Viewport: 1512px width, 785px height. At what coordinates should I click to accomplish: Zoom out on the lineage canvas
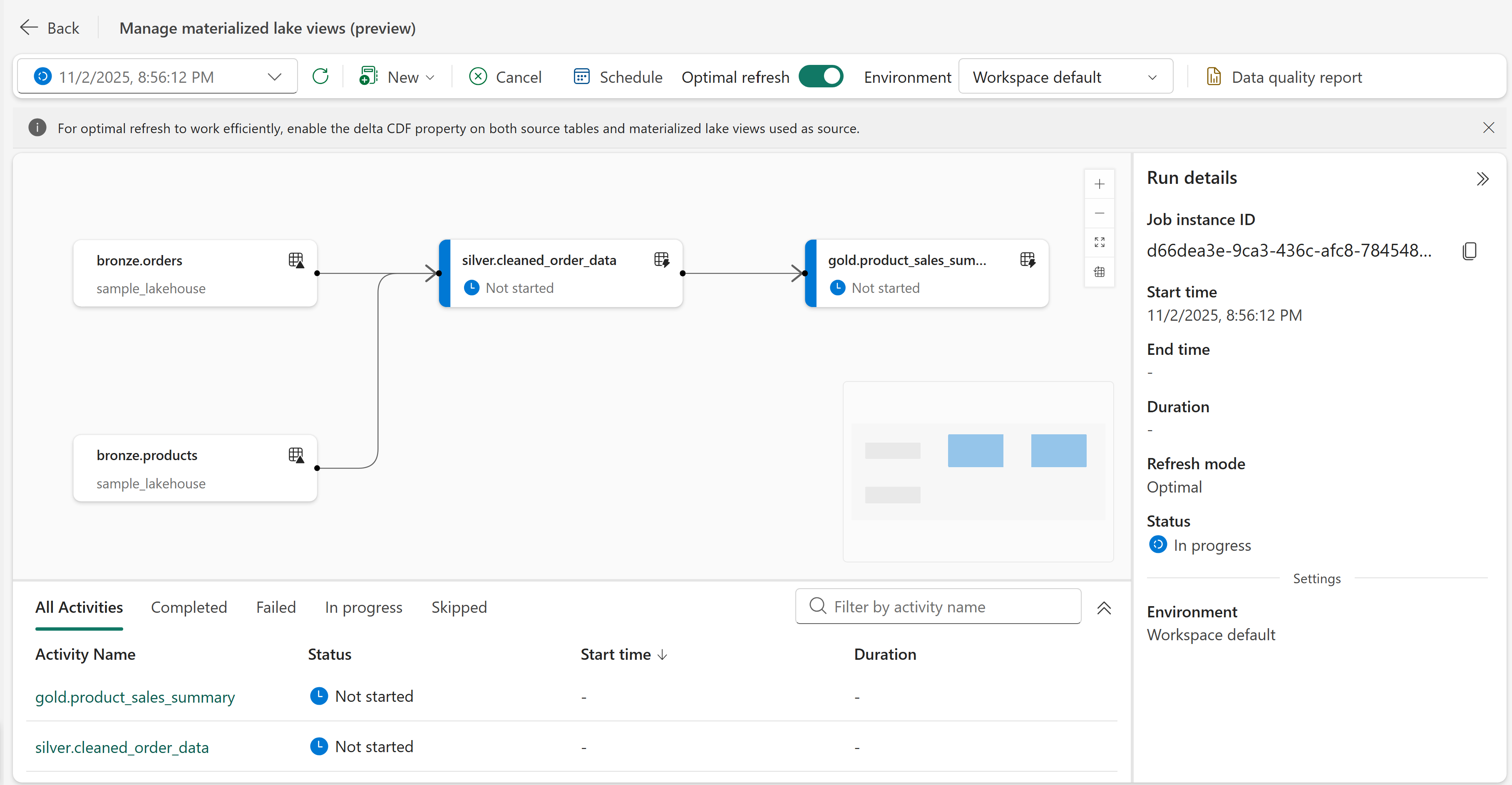coord(1100,213)
